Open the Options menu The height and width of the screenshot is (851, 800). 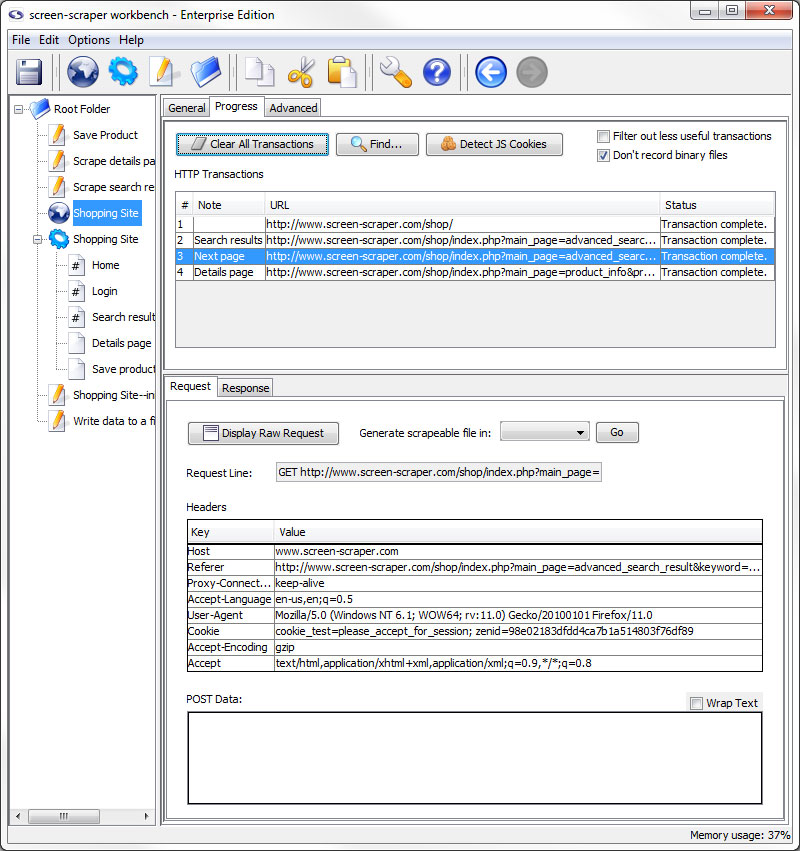pos(89,40)
